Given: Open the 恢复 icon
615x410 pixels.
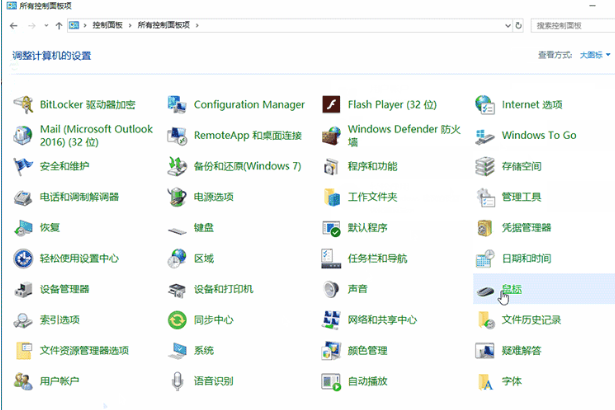Looking at the screenshot, I should tap(23, 228).
